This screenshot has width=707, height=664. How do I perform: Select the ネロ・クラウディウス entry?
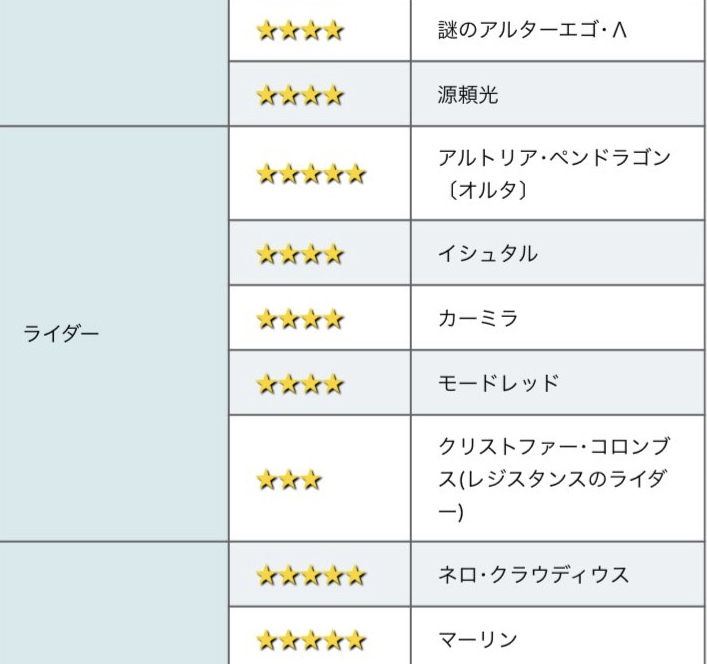coord(534,576)
